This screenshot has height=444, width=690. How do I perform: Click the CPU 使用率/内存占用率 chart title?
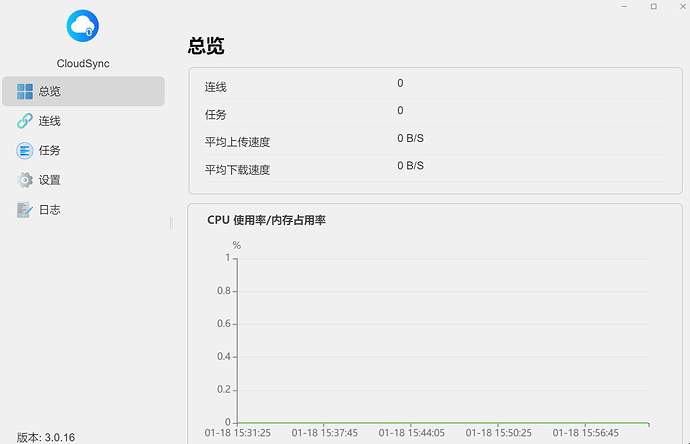tap(266, 220)
